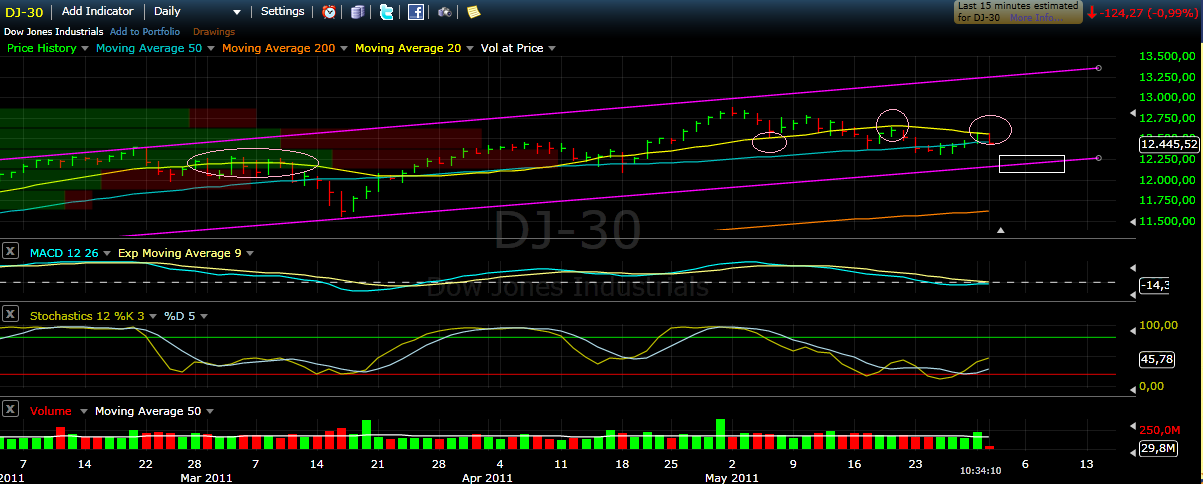Click the Dow Jones Industrials name label

[52, 32]
